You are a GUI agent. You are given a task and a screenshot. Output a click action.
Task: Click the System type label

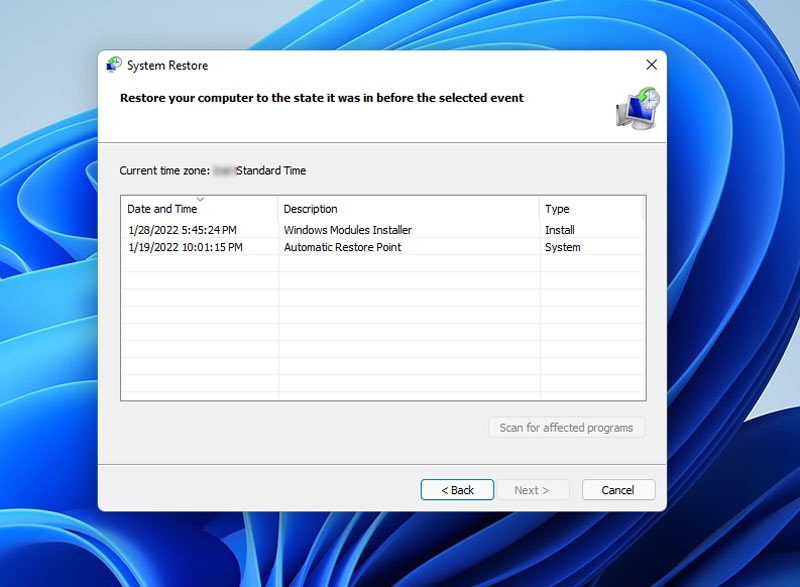coord(562,247)
